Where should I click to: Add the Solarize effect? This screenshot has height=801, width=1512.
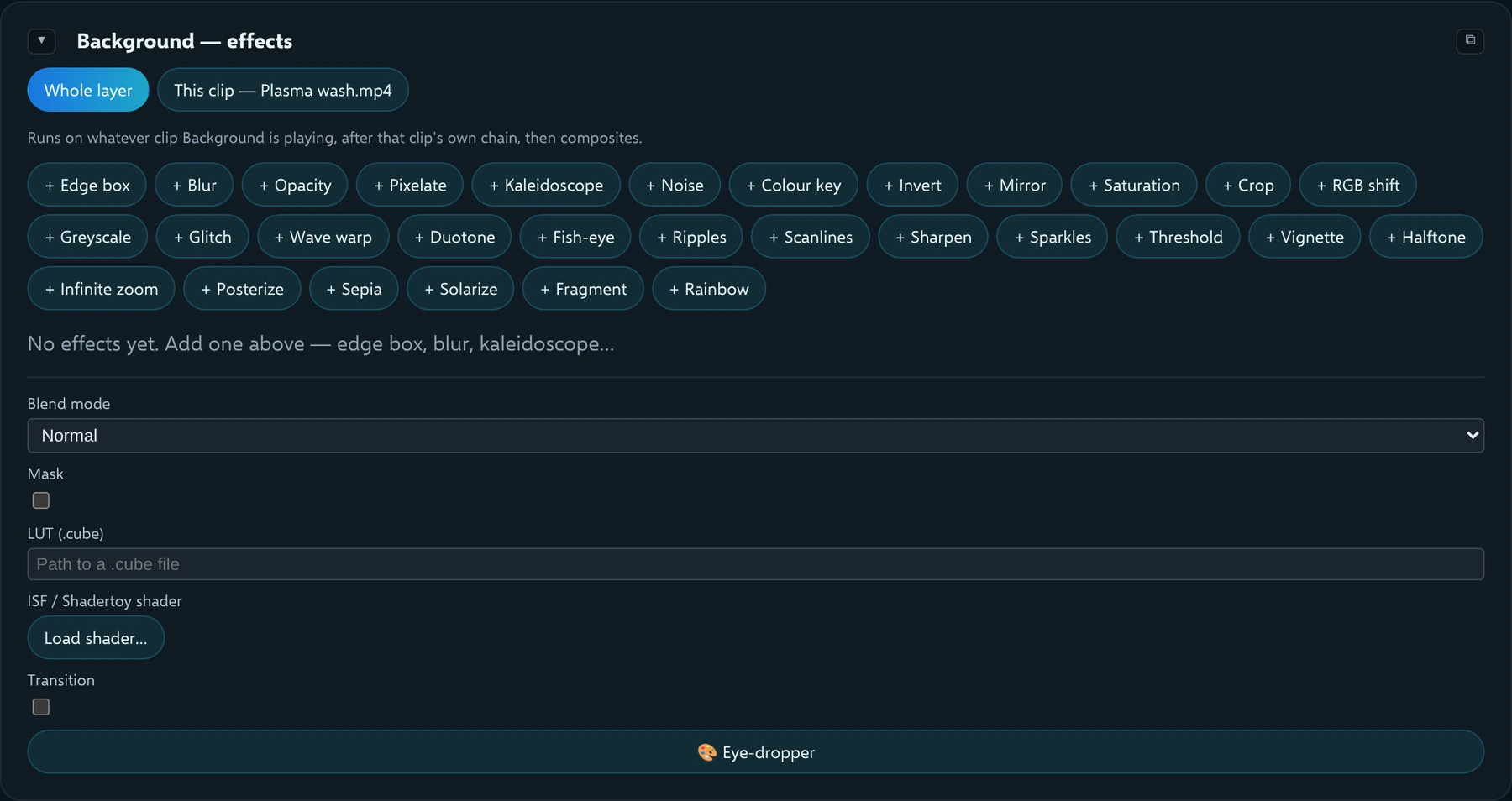click(460, 289)
